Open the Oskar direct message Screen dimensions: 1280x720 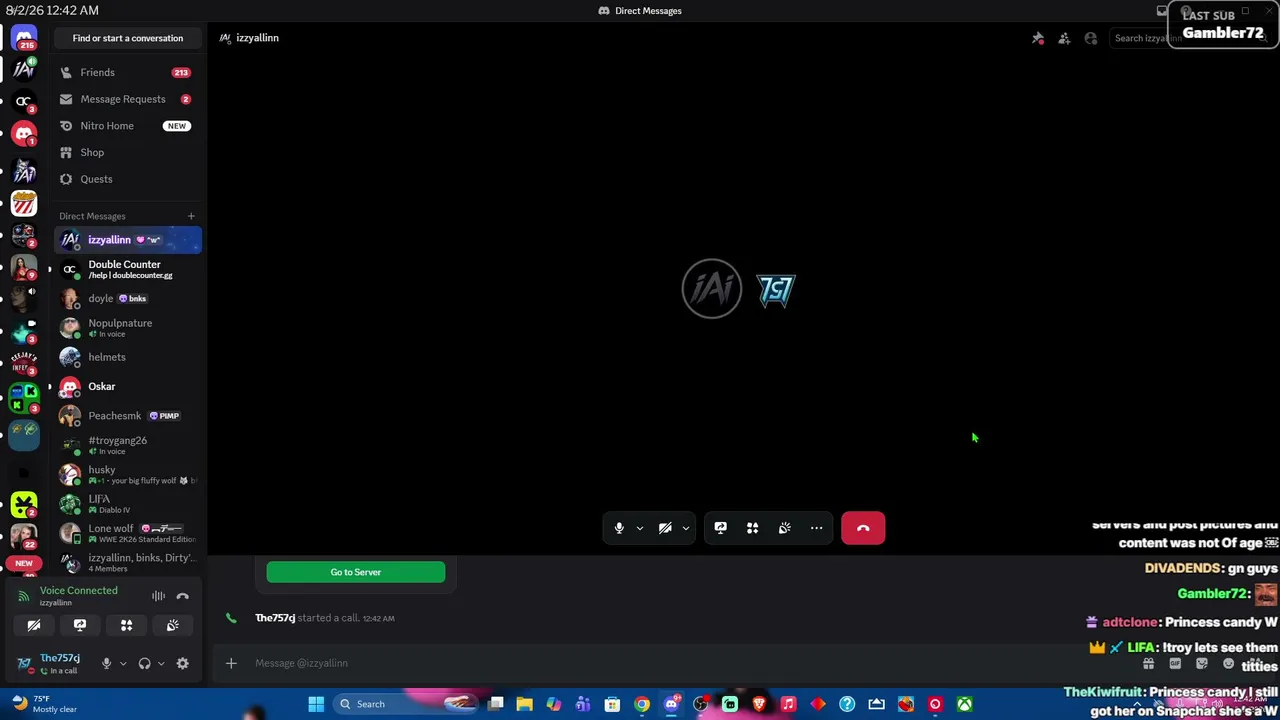(127, 386)
